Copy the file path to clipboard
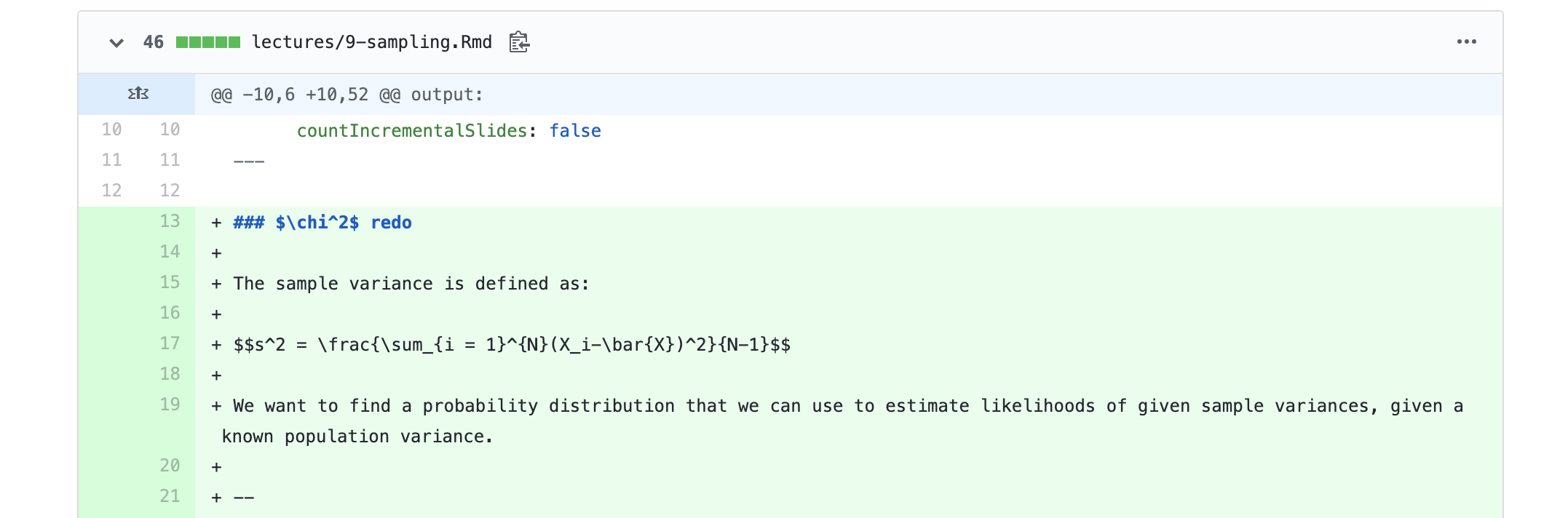 (519, 42)
